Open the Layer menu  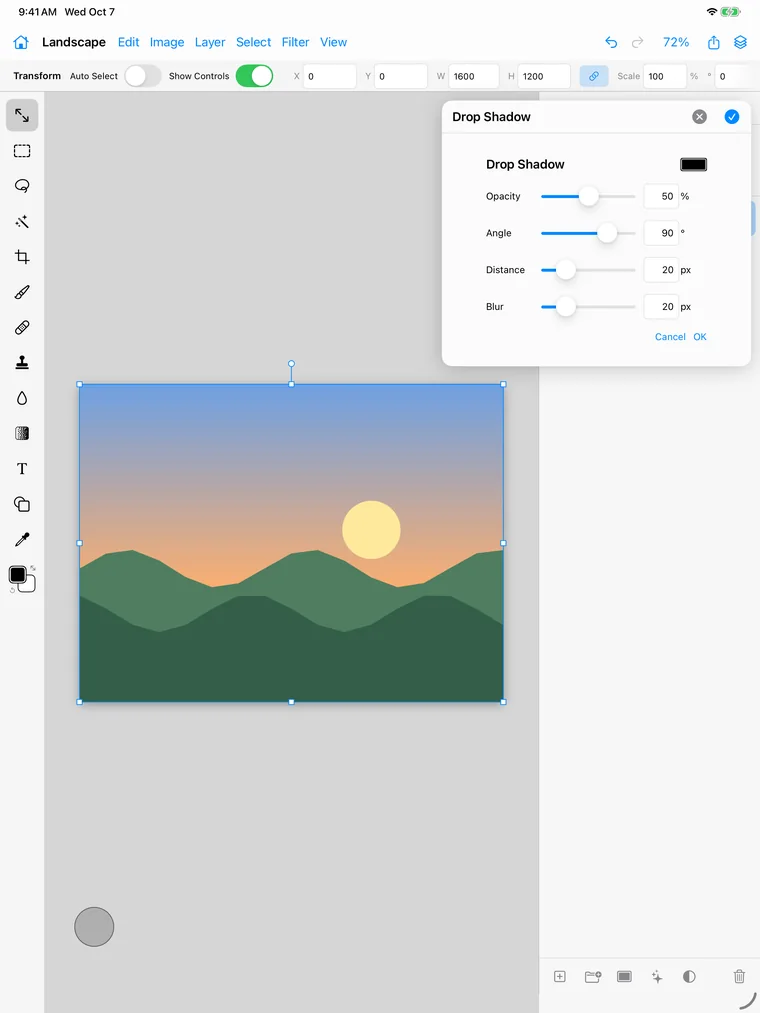pyautogui.click(x=210, y=42)
